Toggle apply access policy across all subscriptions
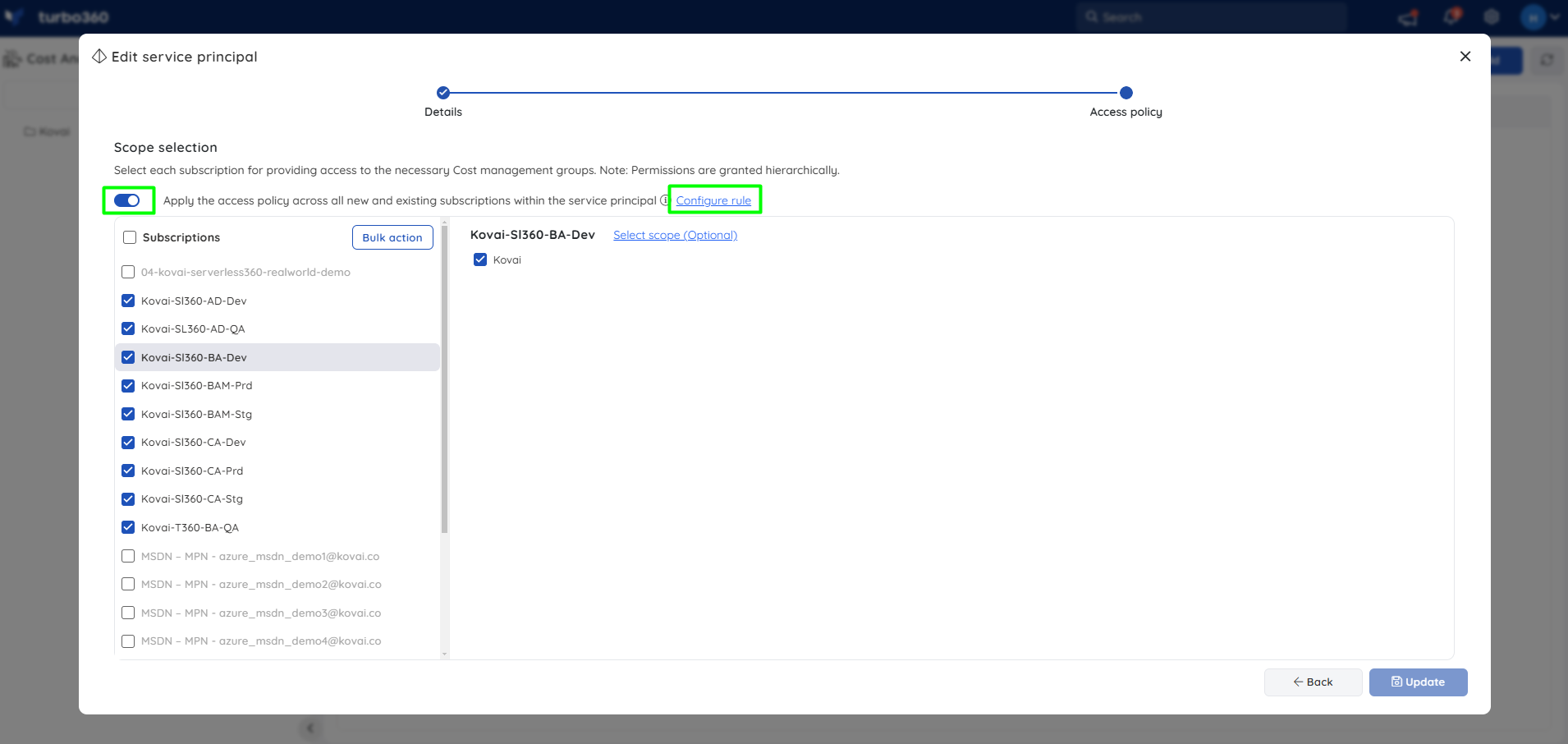This screenshot has height=744, width=1568. [127, 200]
